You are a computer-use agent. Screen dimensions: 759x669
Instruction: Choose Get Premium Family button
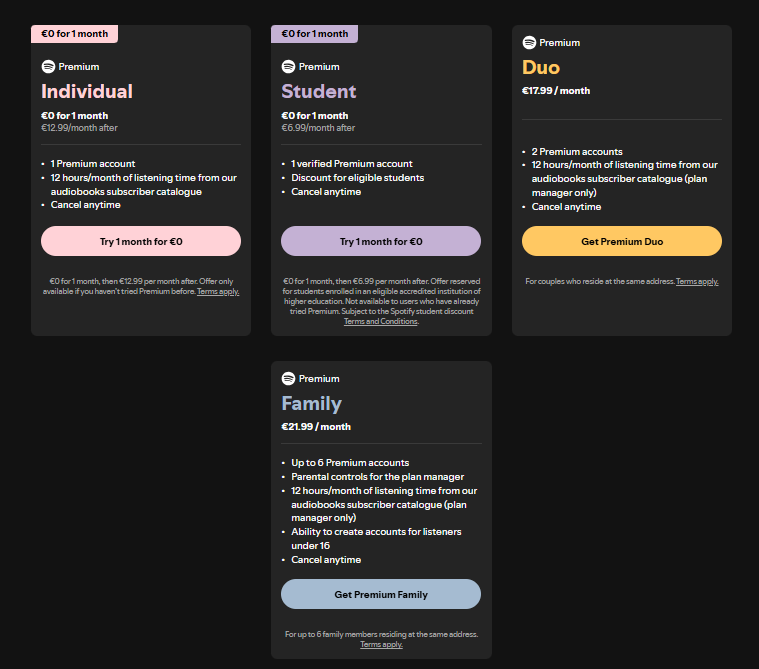(380, 594)
